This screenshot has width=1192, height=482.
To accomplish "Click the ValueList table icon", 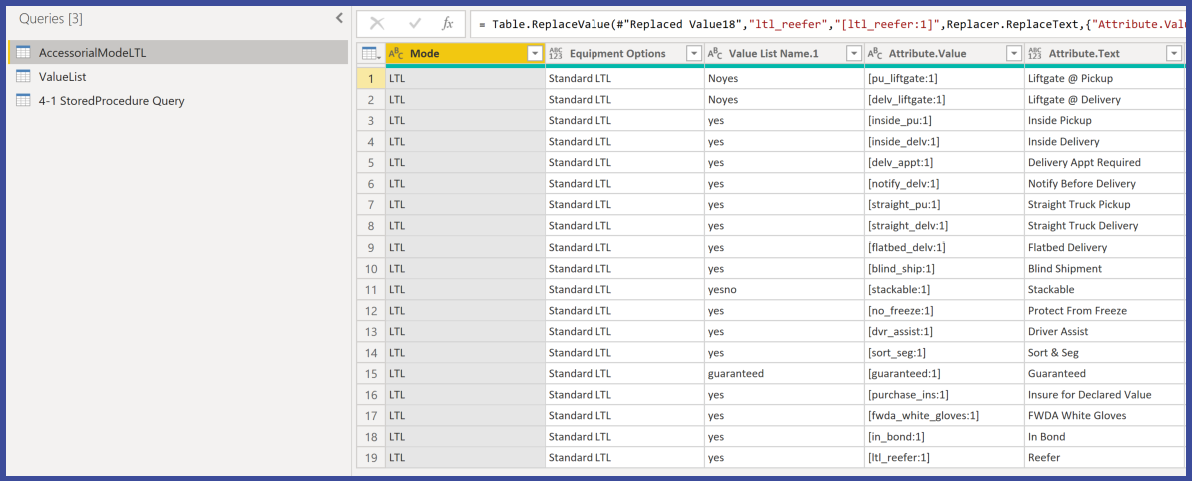I will pyautogui.click(x=24, y=77).
